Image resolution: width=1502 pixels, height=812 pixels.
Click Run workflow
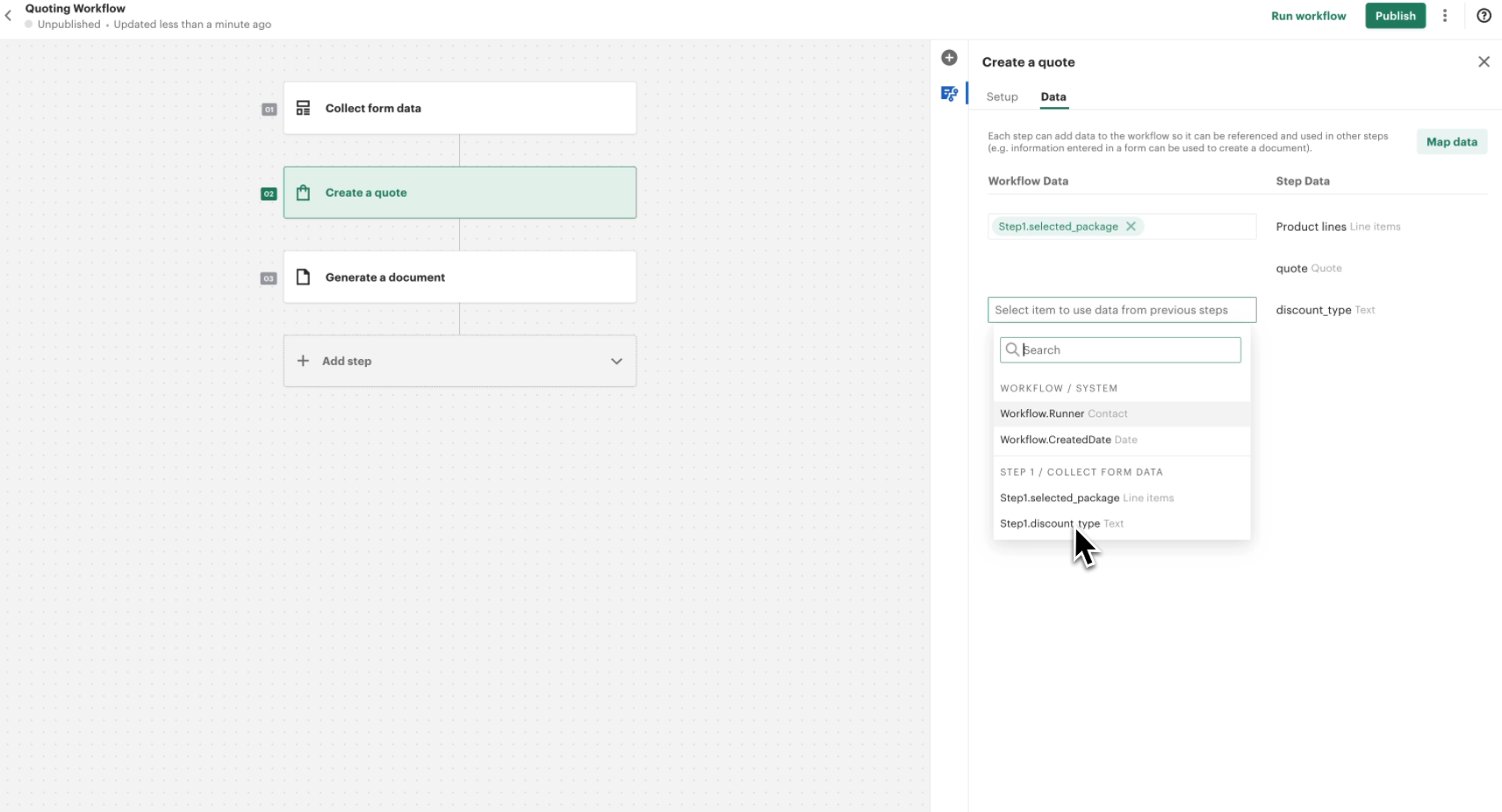1308,16
